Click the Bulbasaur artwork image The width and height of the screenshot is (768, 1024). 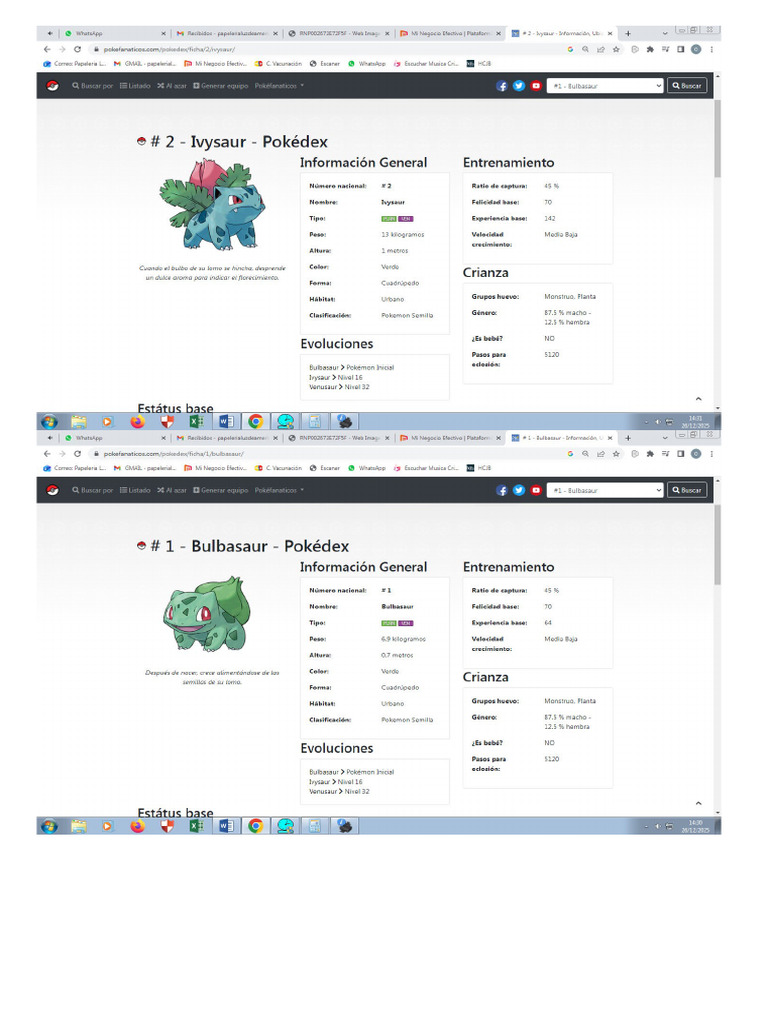point(206,613)
